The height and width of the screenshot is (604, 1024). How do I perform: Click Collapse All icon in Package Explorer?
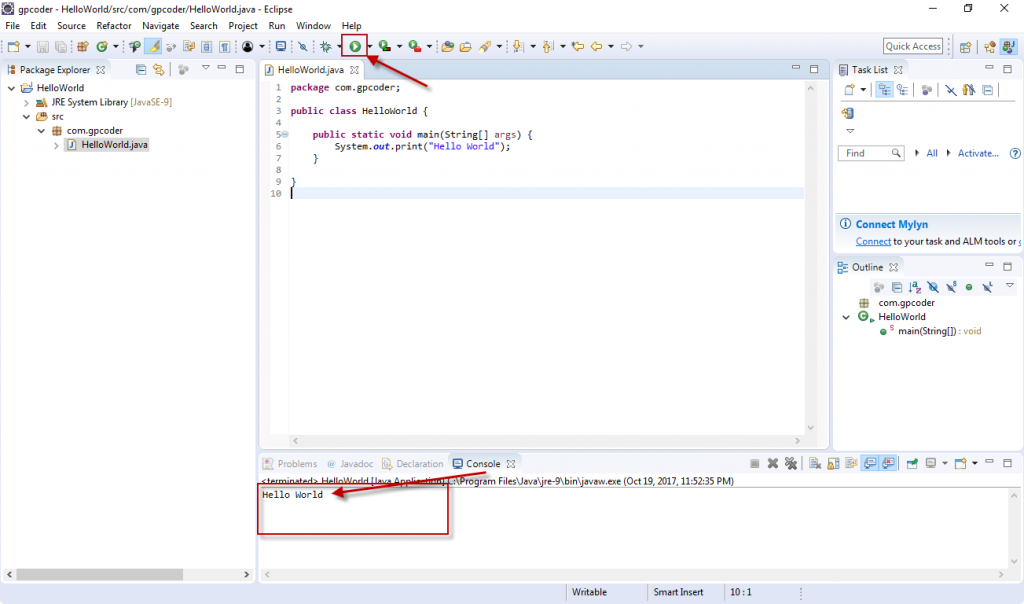(x=140, y=69)
